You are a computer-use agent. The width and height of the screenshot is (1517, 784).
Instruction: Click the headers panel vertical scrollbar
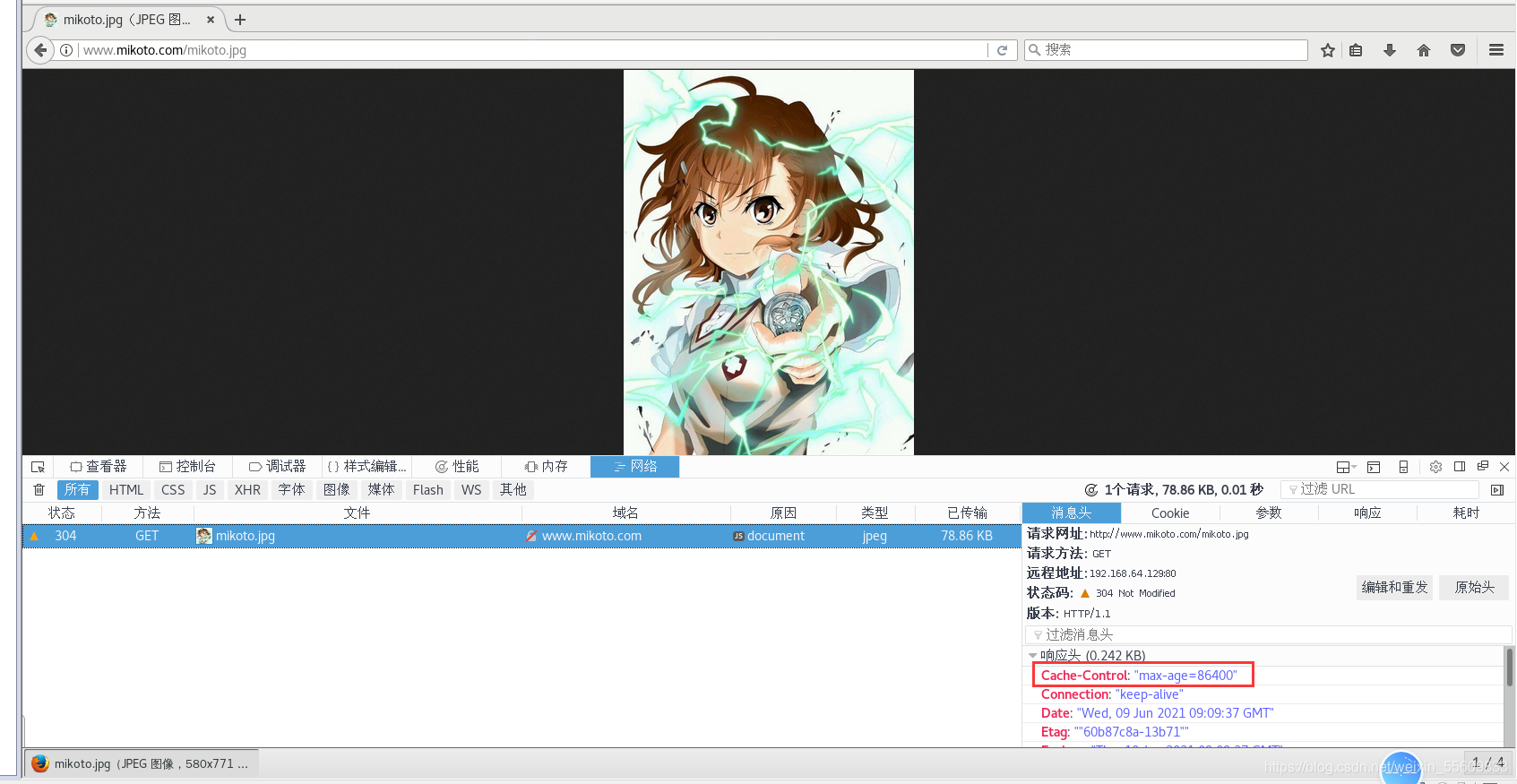[x=1510, y=668]
